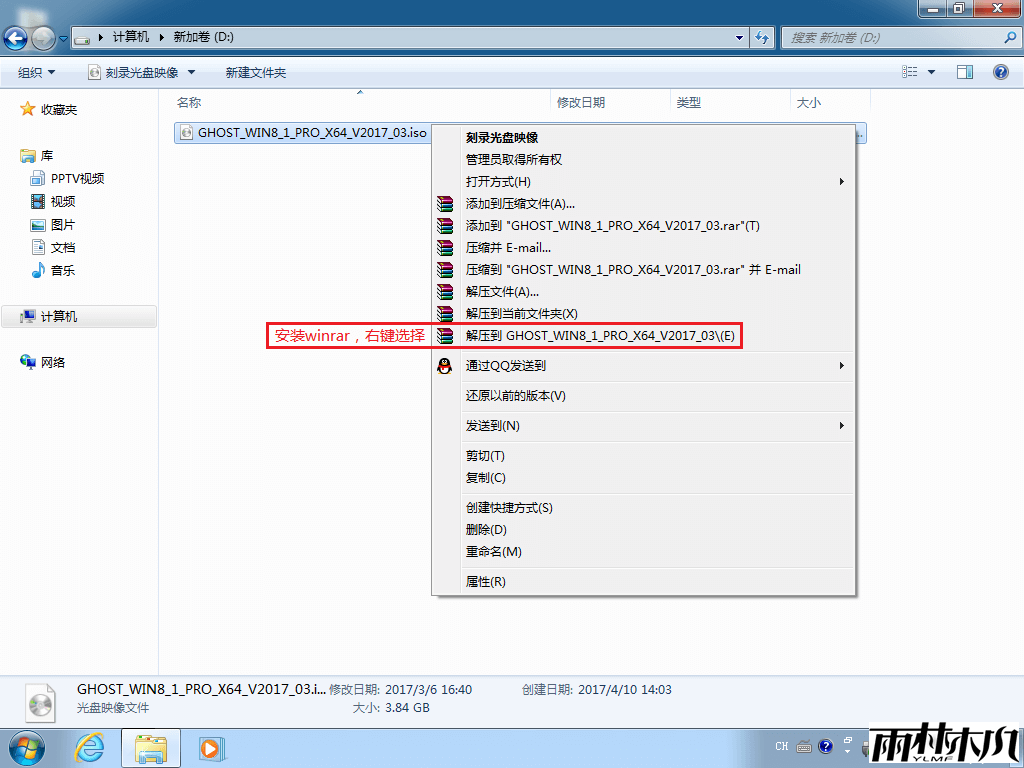
Task: Open PPTV视频 library in sidebar
Action: (x=78, y=179)
